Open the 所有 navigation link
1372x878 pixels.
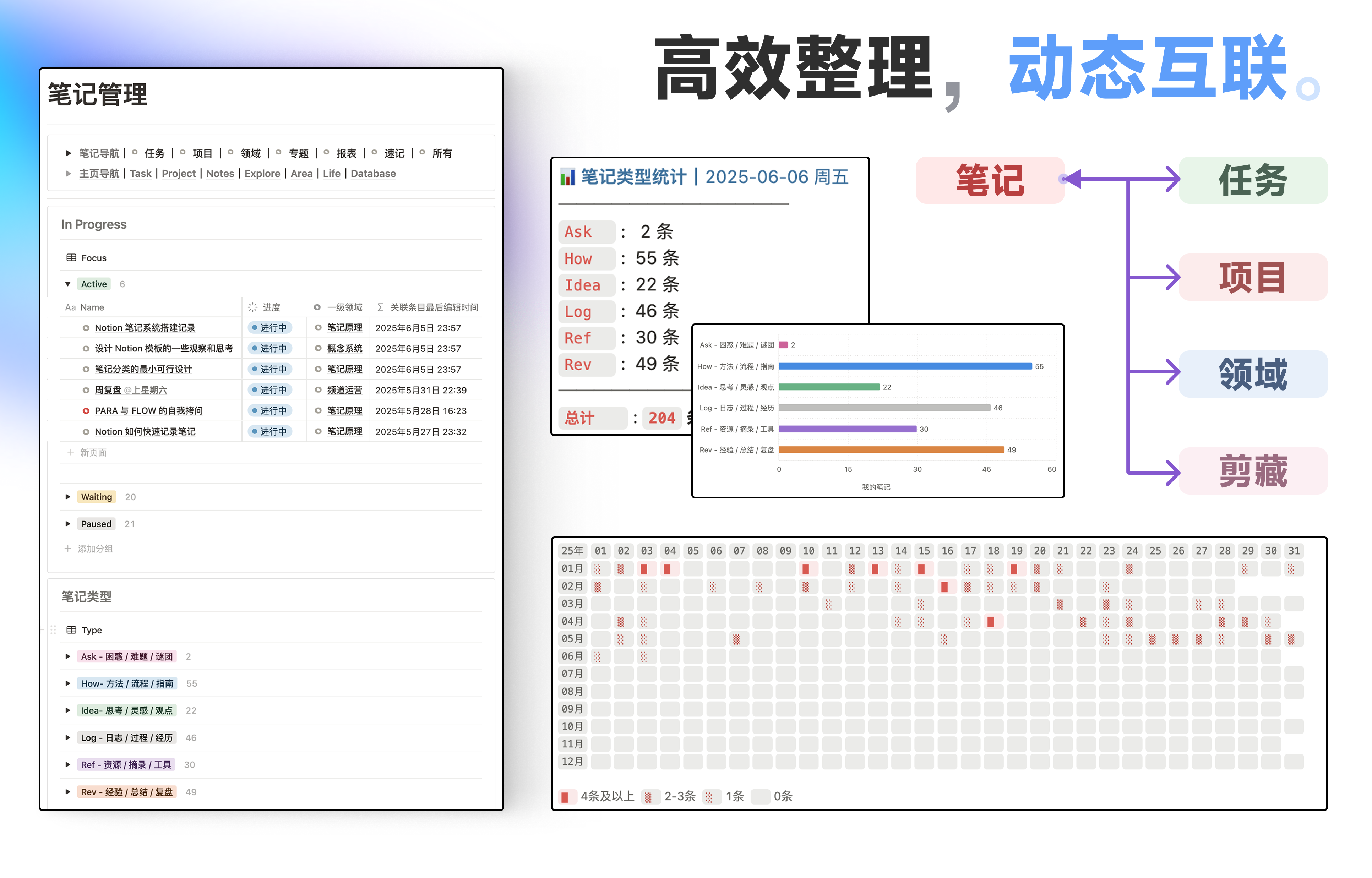click(x=442, y=153)
